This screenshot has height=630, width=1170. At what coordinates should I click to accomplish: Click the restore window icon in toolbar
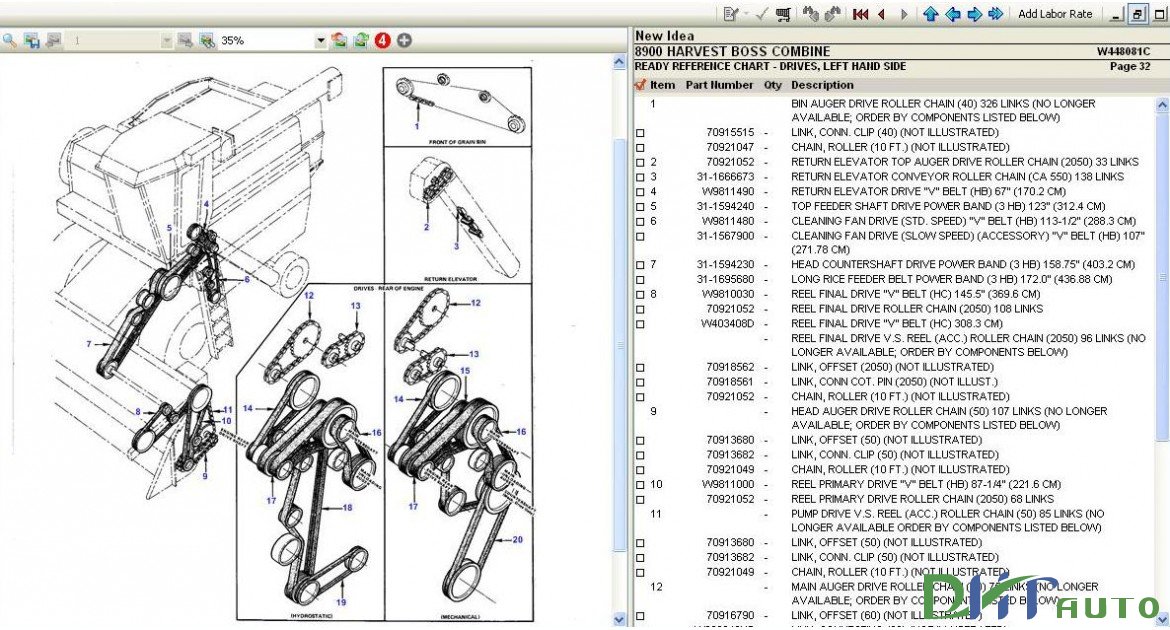[1137, 13]
